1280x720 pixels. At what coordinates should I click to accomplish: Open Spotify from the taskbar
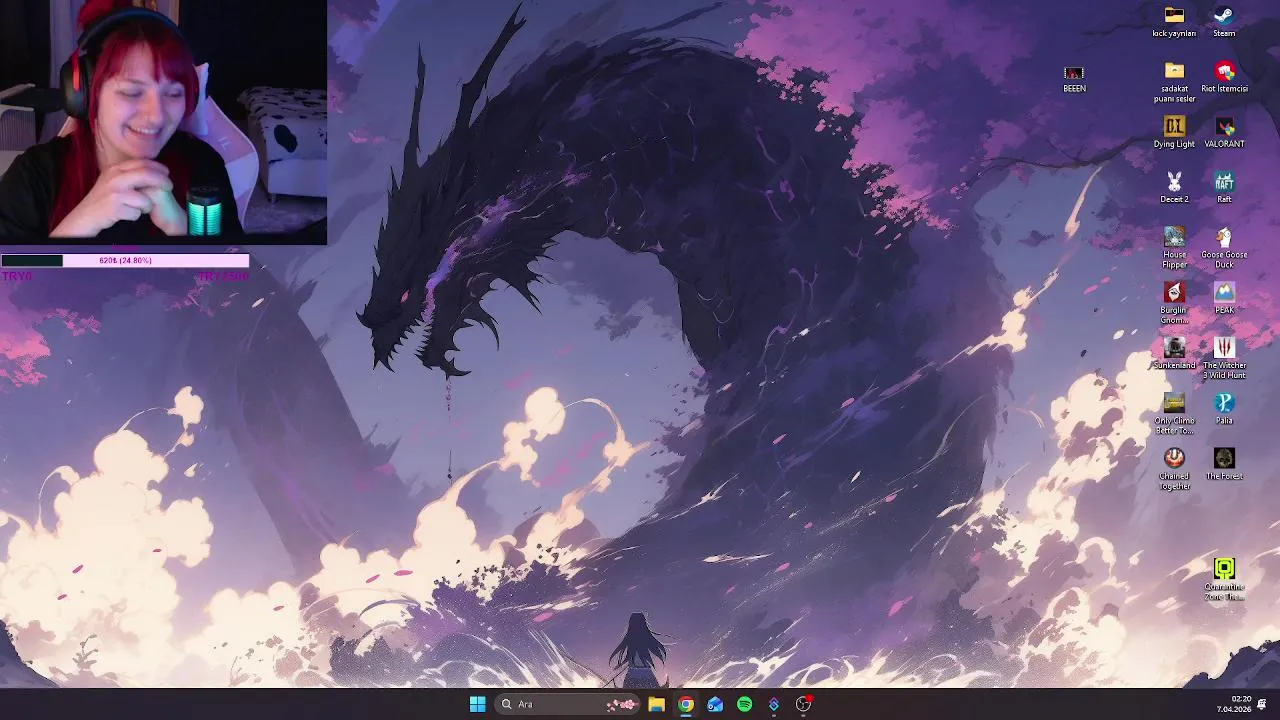pos(744,704)
